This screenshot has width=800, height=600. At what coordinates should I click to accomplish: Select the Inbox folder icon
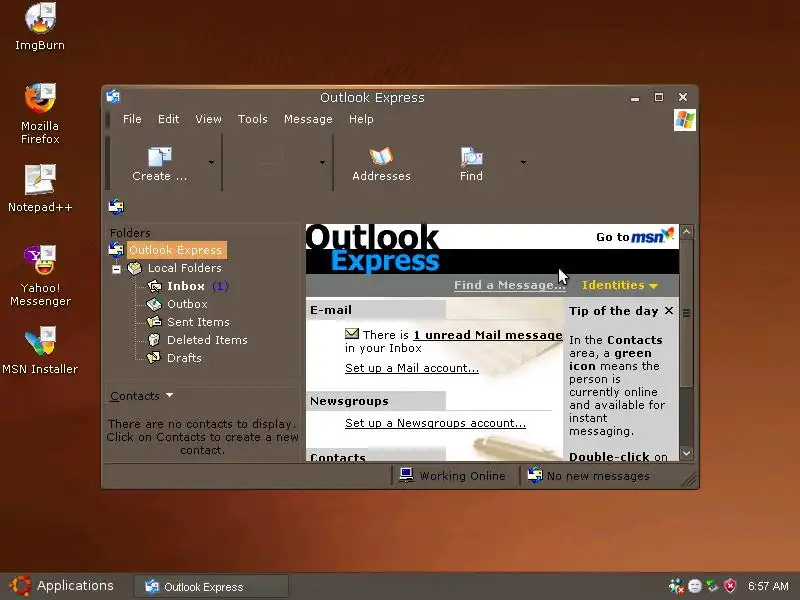pyautogui.click(x=155, y=286)
